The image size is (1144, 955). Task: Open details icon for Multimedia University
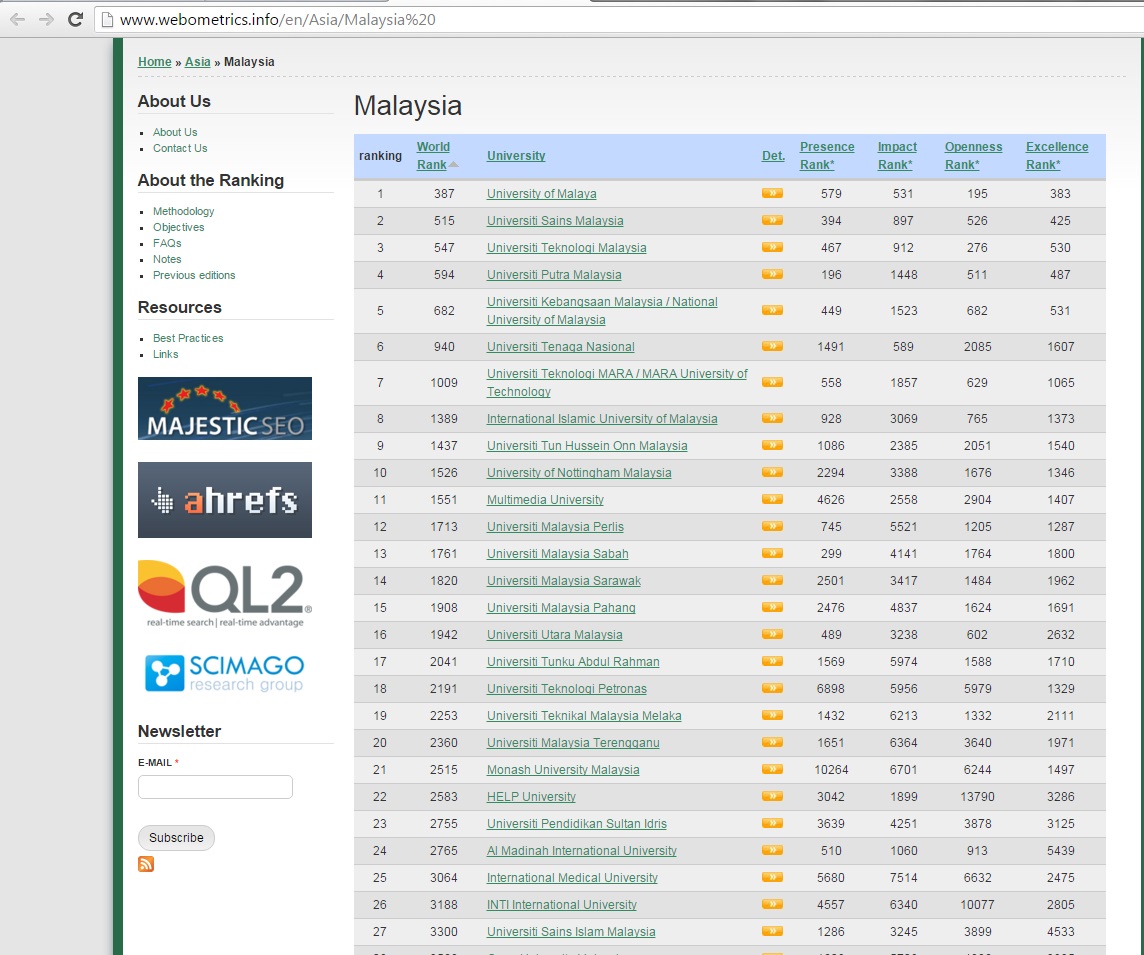click(x=771, y=499)
